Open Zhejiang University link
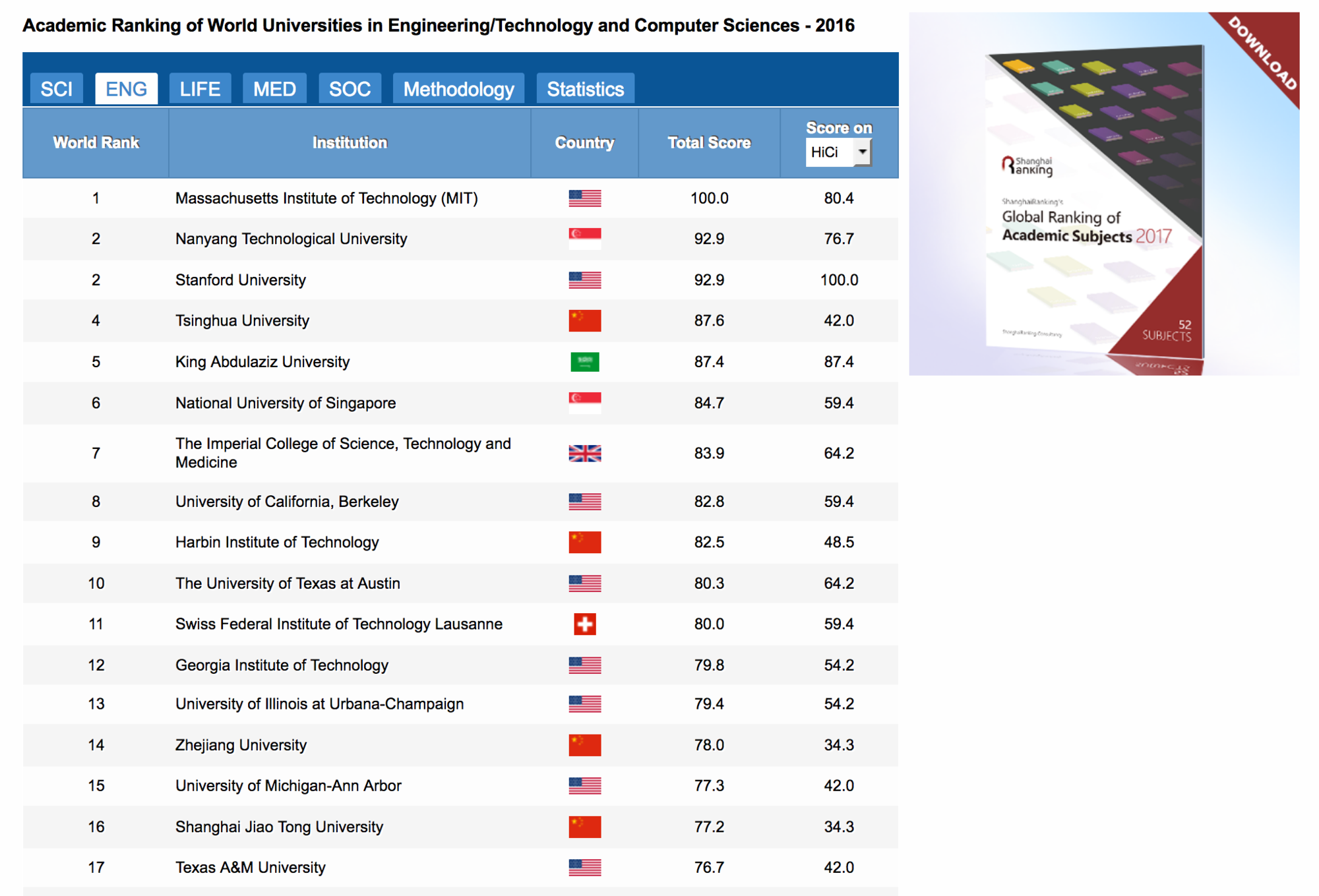 tap(241, 745)
